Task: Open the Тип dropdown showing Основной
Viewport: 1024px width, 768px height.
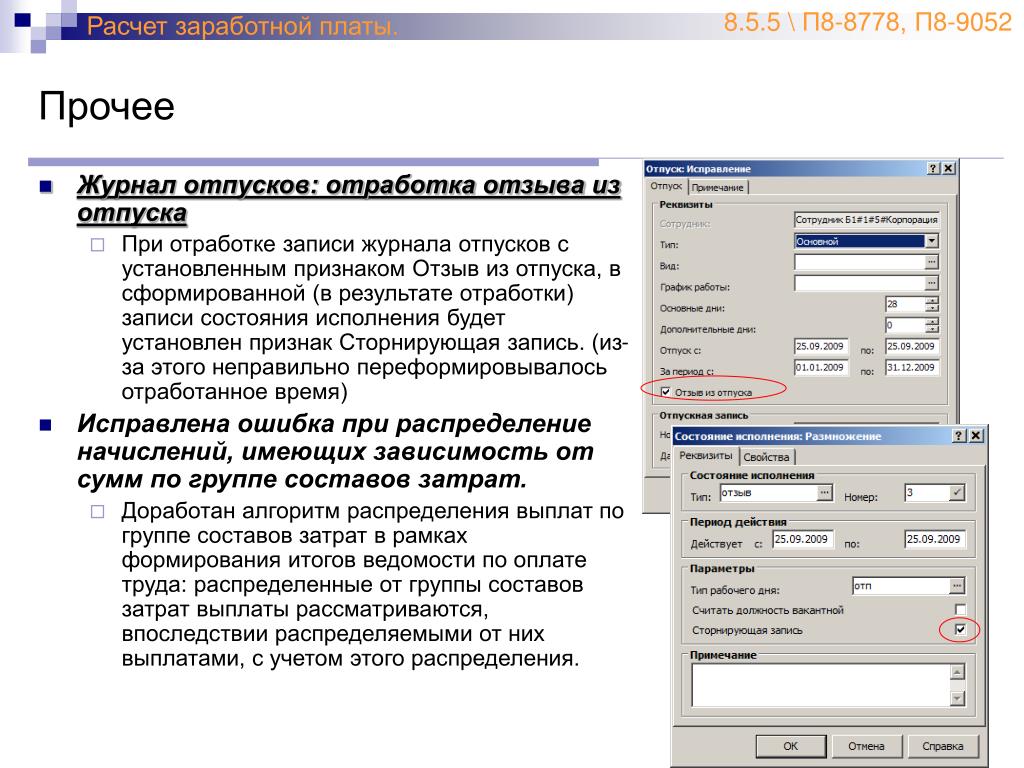Action: point(932,241)
